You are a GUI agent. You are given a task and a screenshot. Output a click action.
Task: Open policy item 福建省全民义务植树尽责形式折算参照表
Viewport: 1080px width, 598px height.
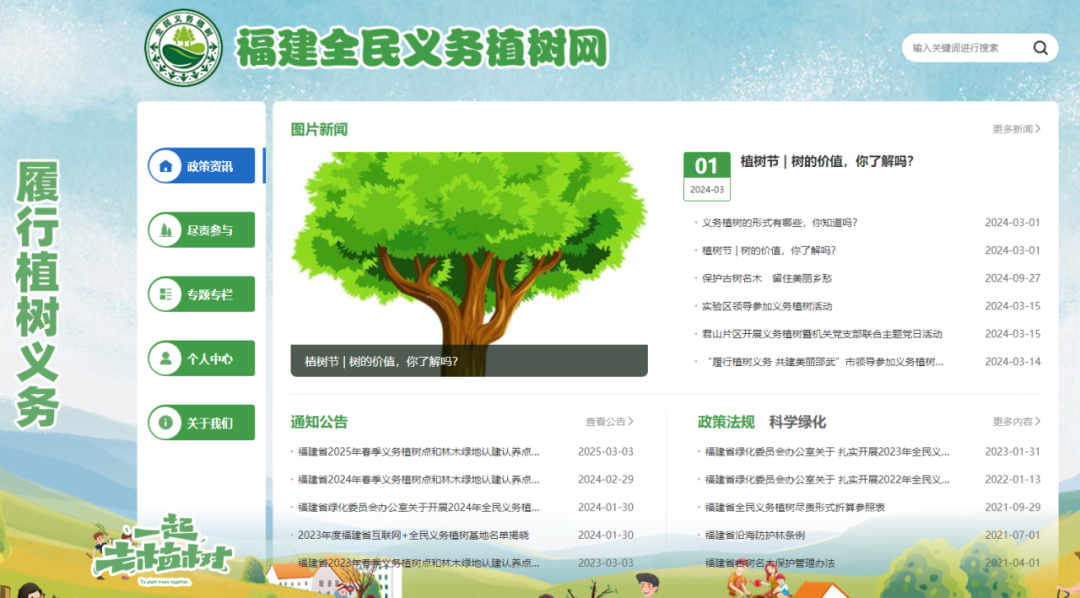tap(795, 507)
